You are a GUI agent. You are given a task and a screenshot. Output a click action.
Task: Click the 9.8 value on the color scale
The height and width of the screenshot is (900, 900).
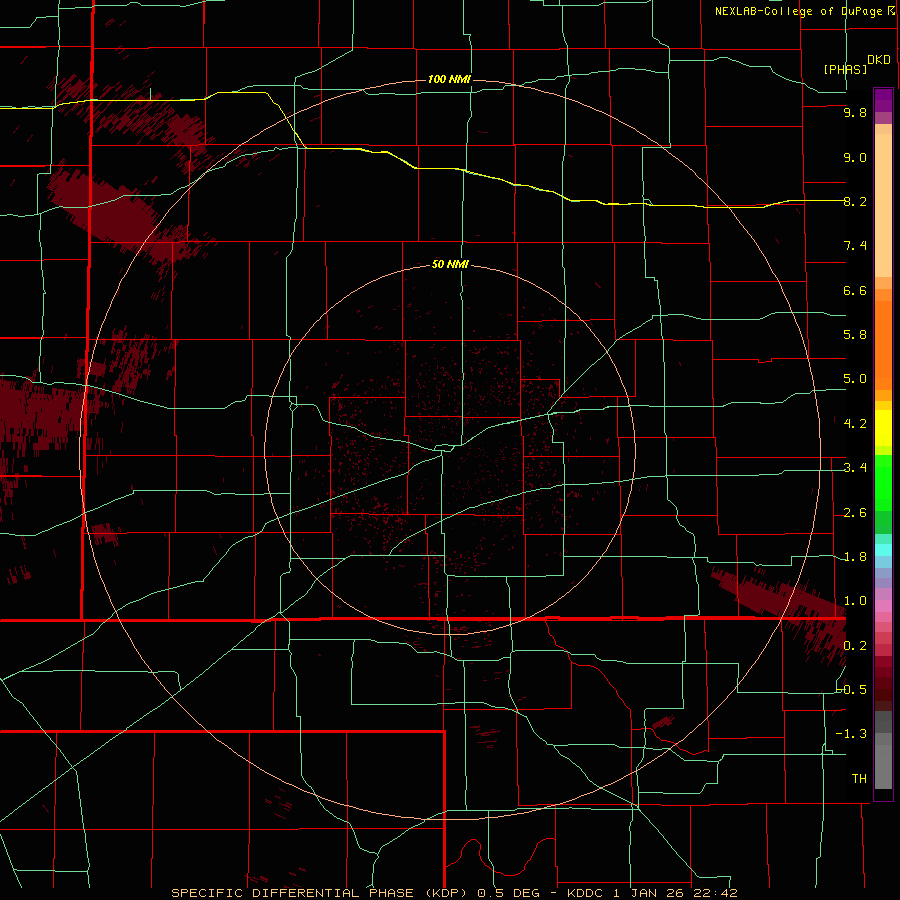coord(855,112)
